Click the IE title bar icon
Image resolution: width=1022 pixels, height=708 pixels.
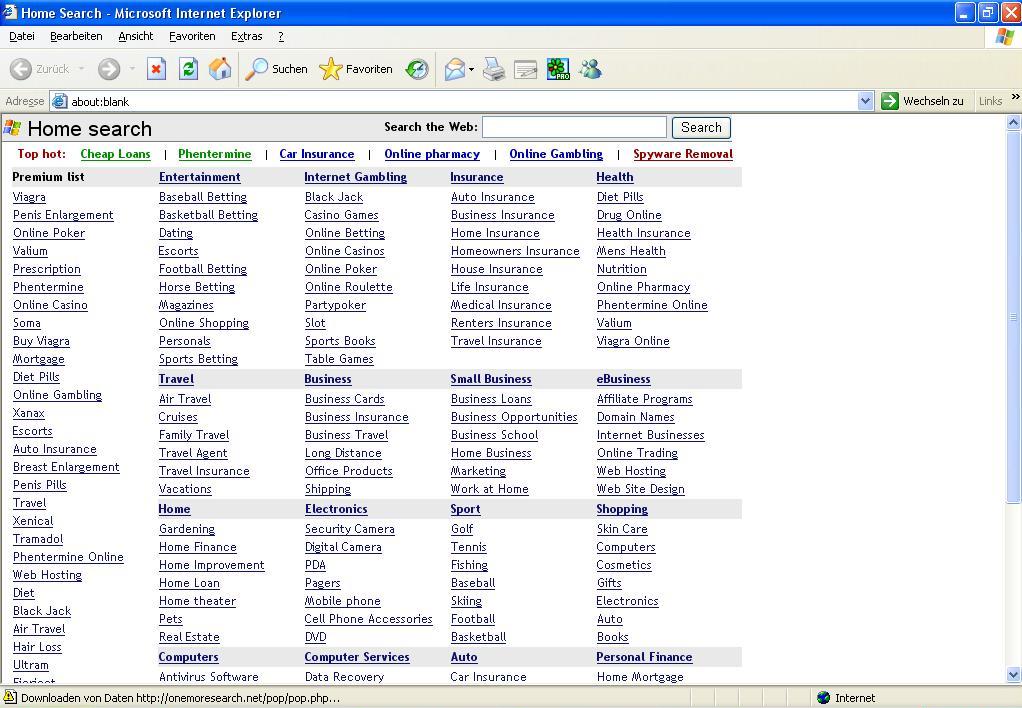pos(10,12)
